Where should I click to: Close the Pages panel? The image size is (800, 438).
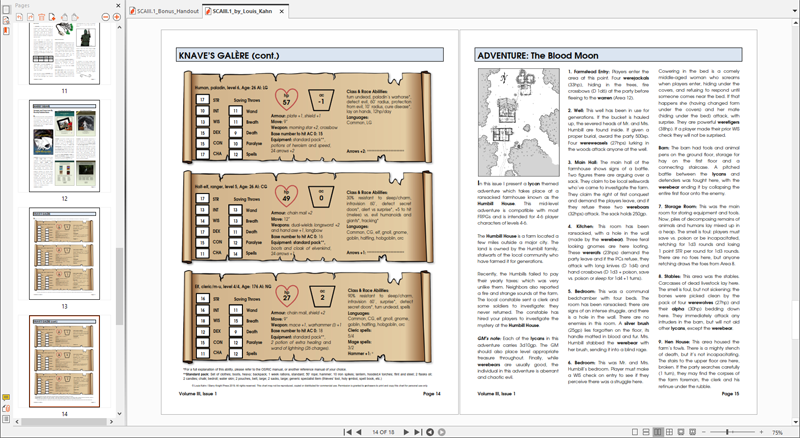(x=120, y=5)
